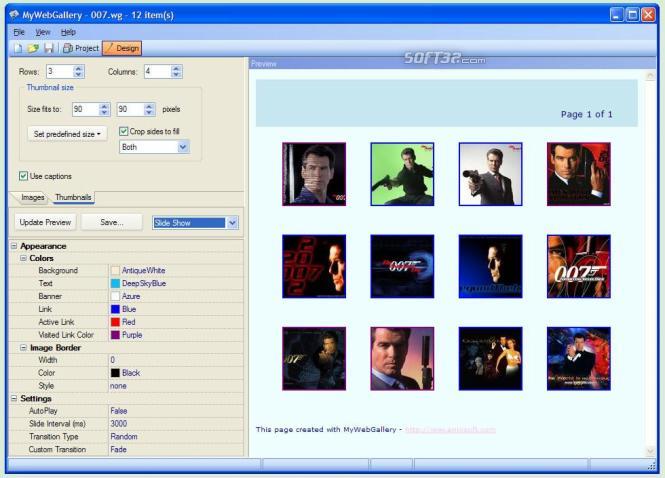
Task: Click the Blue Link color swatch
Action: point(115,309)
